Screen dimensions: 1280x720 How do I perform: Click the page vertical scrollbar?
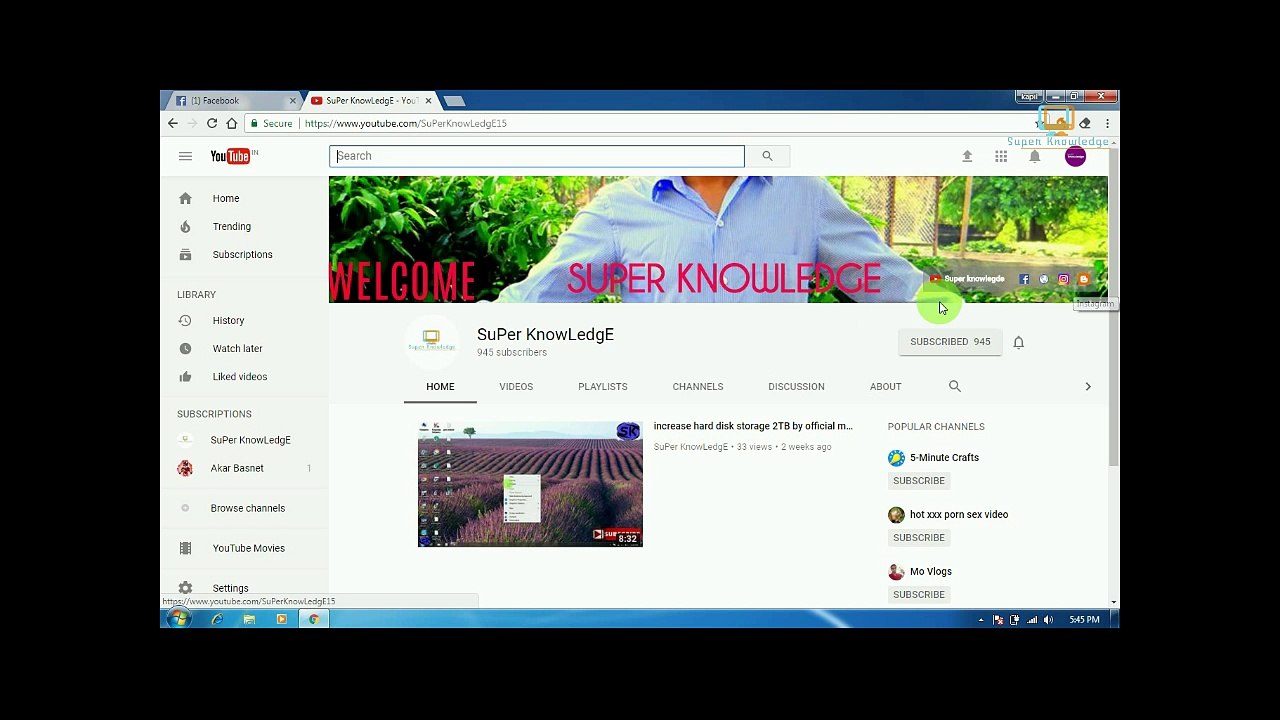pyautogui.click(x=1113, y=310)
